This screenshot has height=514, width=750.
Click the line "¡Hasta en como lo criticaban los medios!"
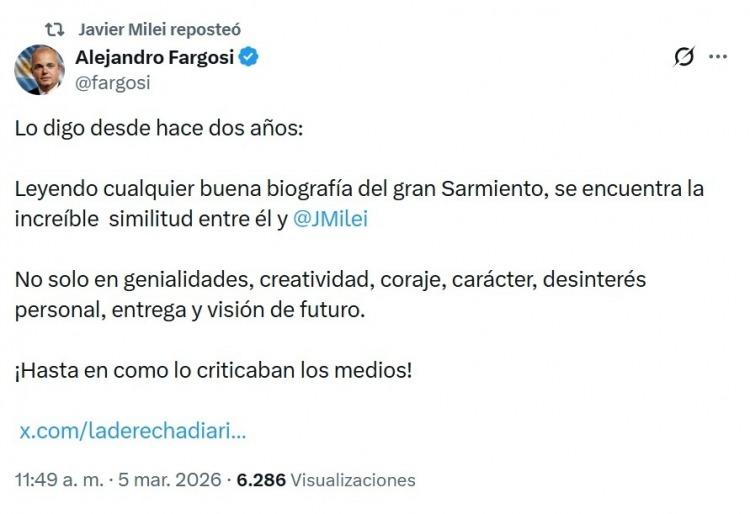[213, 370]
